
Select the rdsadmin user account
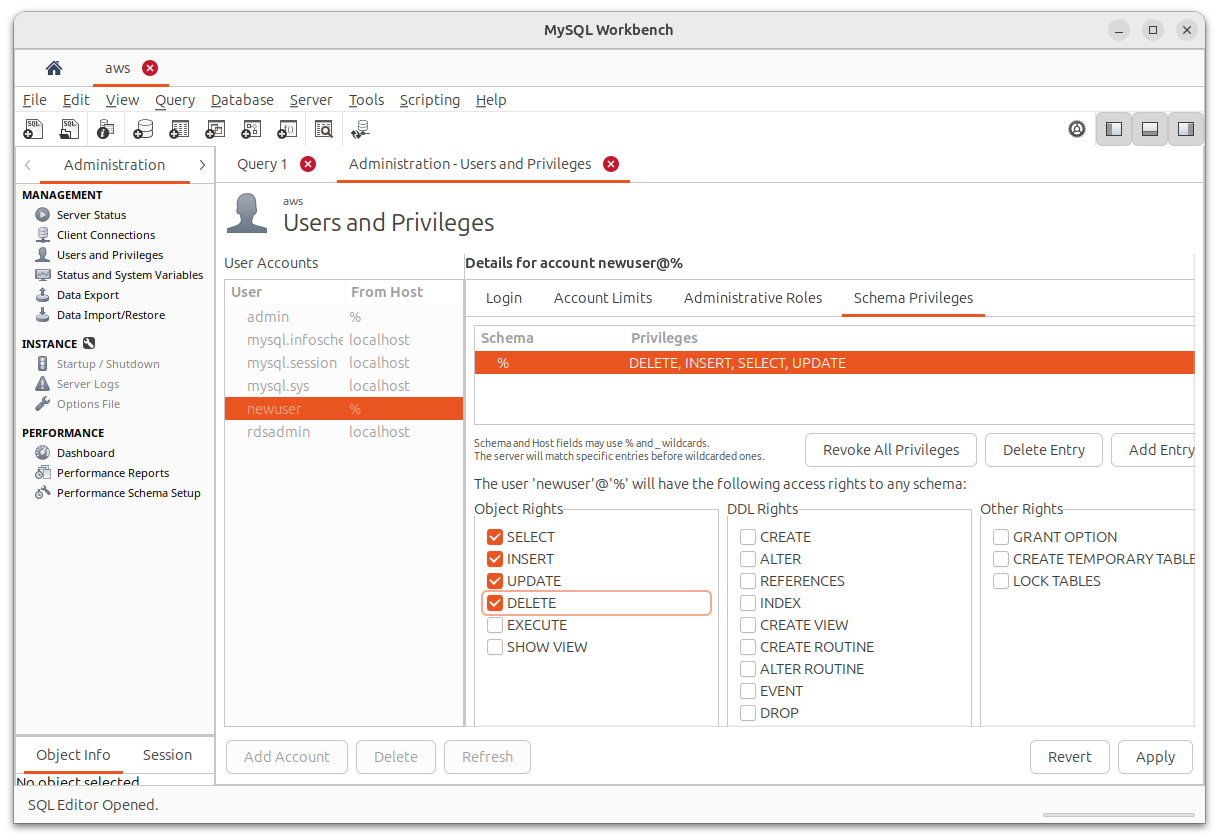[344, 432]
